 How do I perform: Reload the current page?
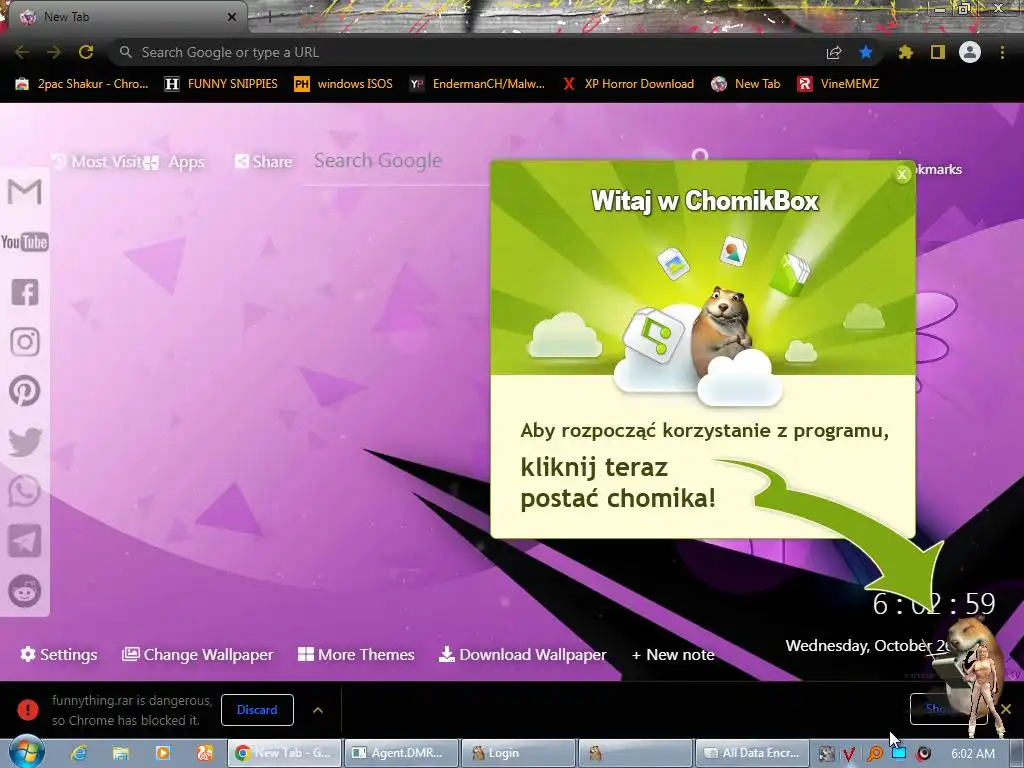pos(86,52)
